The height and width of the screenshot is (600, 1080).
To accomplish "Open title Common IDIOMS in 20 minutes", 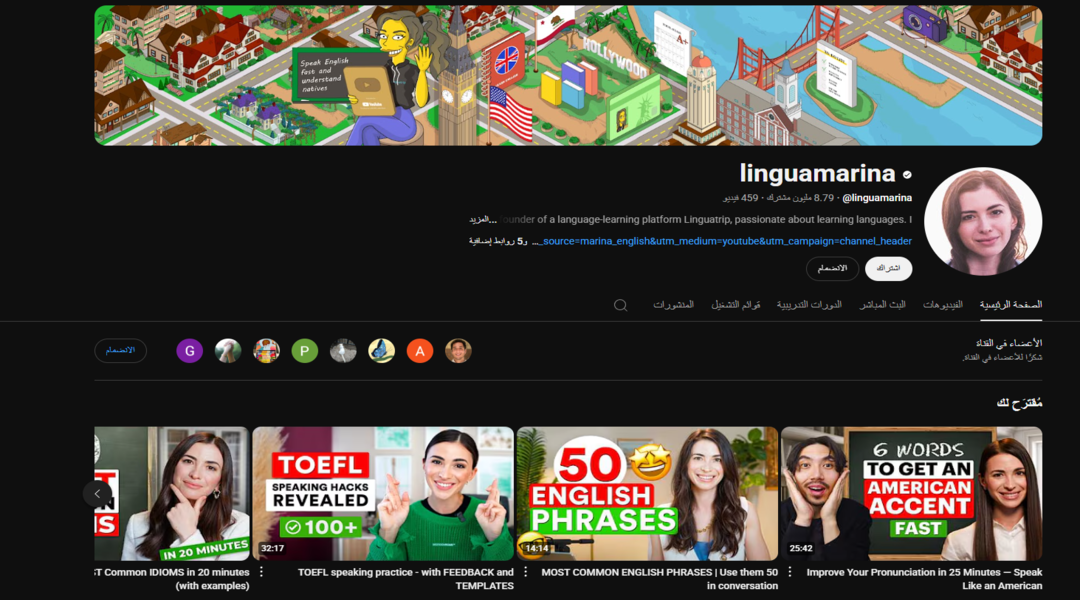I will (172, 579).
